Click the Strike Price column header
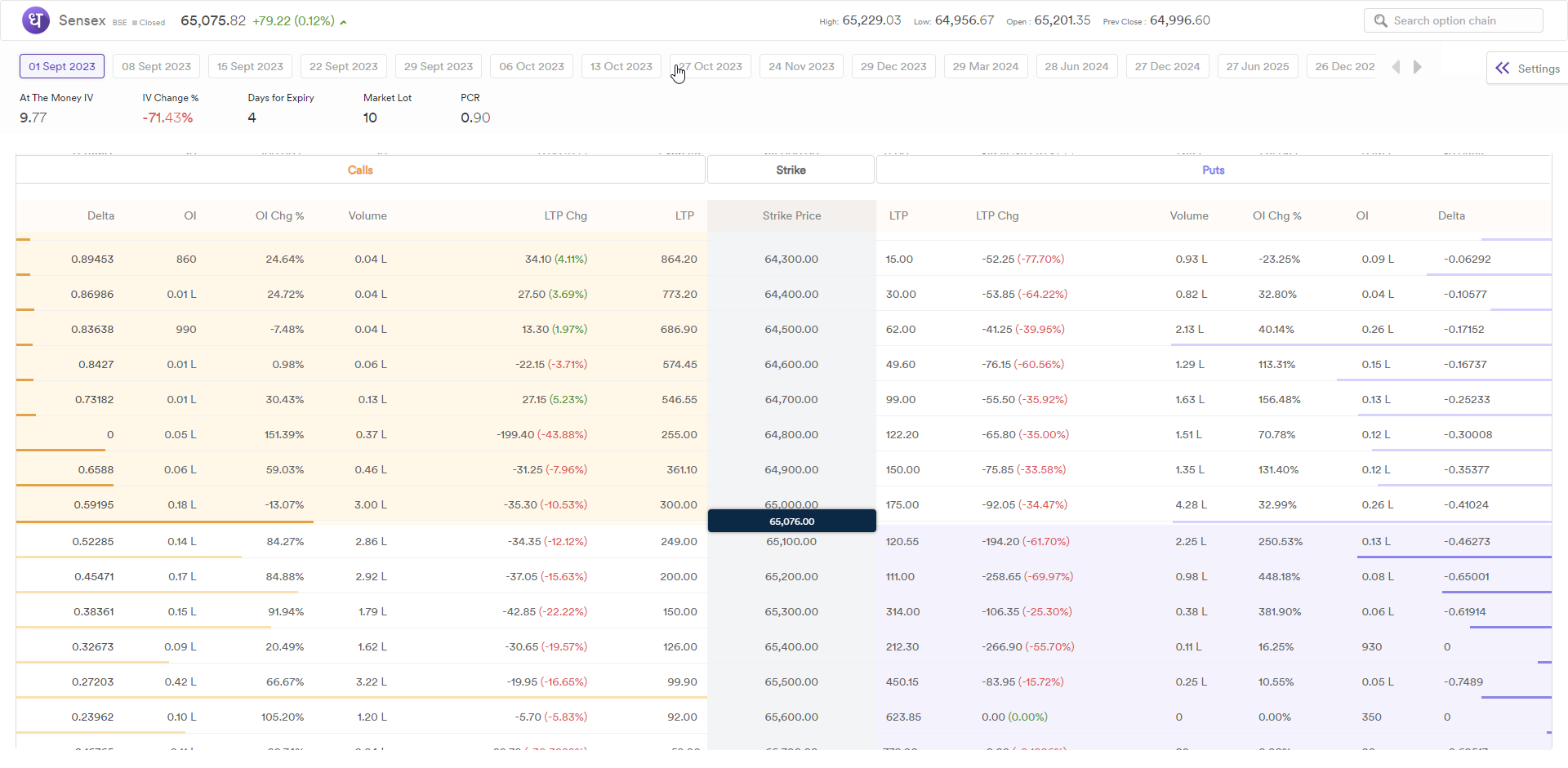1568x768 pixels. [791, 215]
